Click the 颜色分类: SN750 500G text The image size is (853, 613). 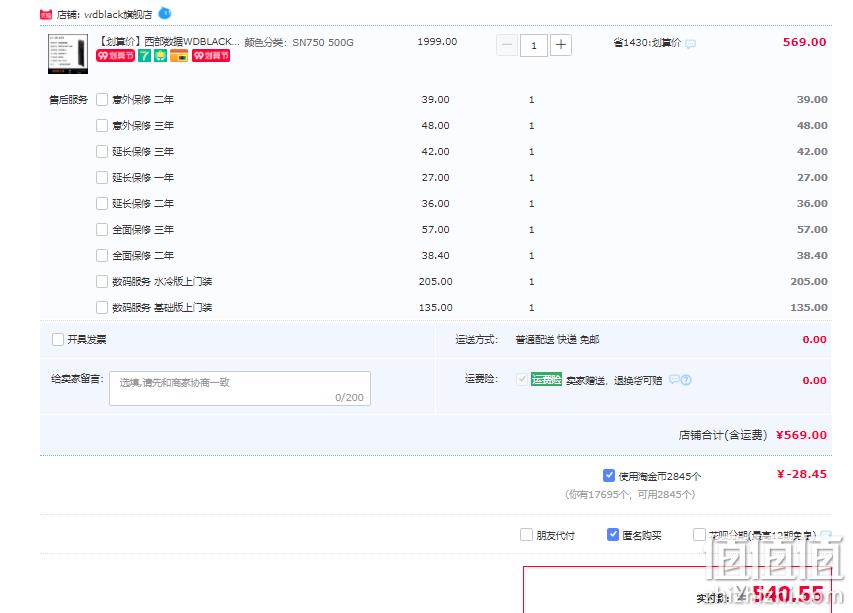pos(299,42)
